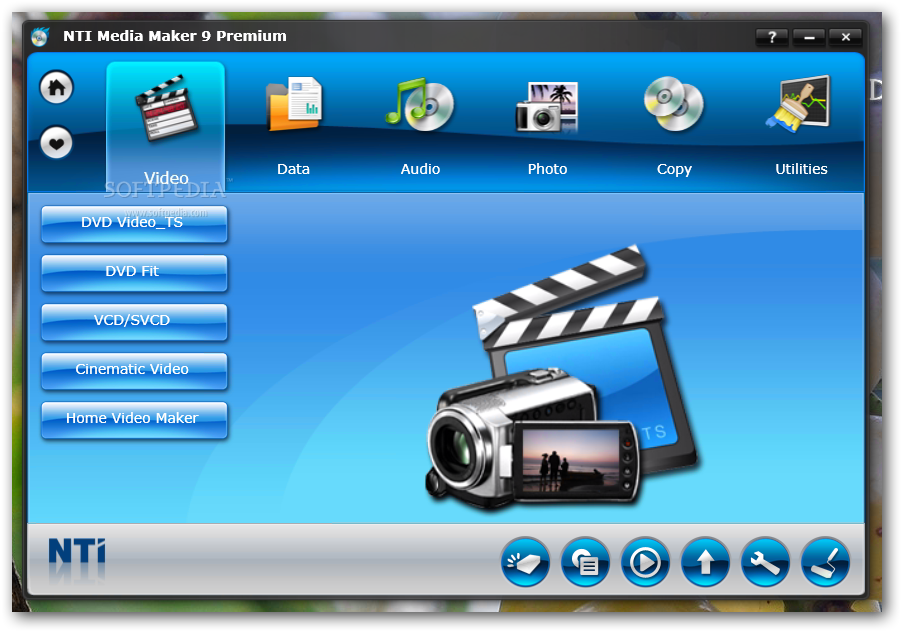Select the Video clapperboard tab

(x=166, y=126)
